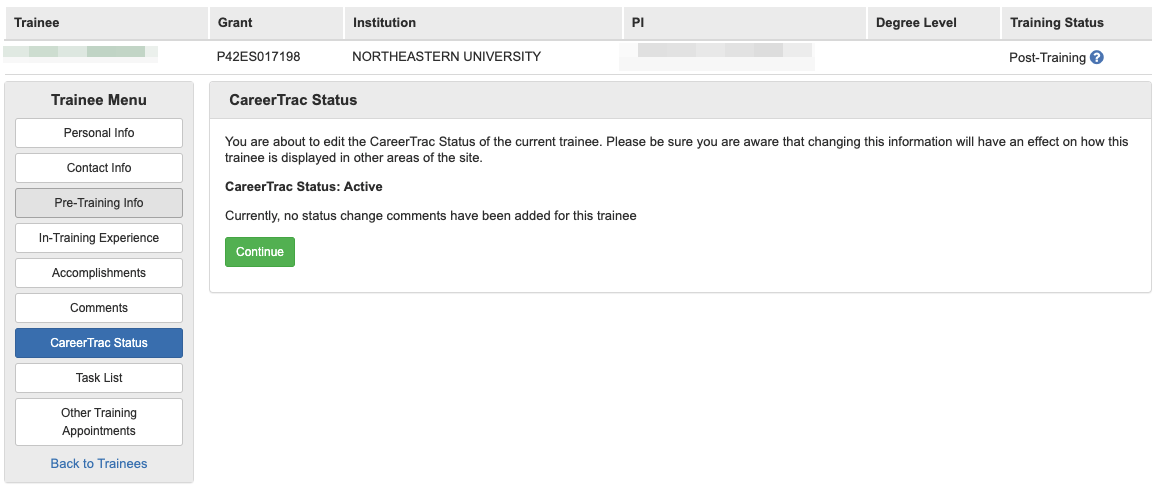Image resolution: width=1161 pixels, height=492 pixels.
Task: Click the Back to Trainees link
Action: 99,464
